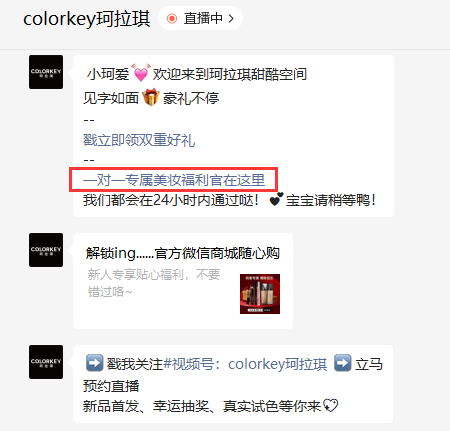
Task: Click the arrow emoji before 立马
Action: (x=343, y=363)
